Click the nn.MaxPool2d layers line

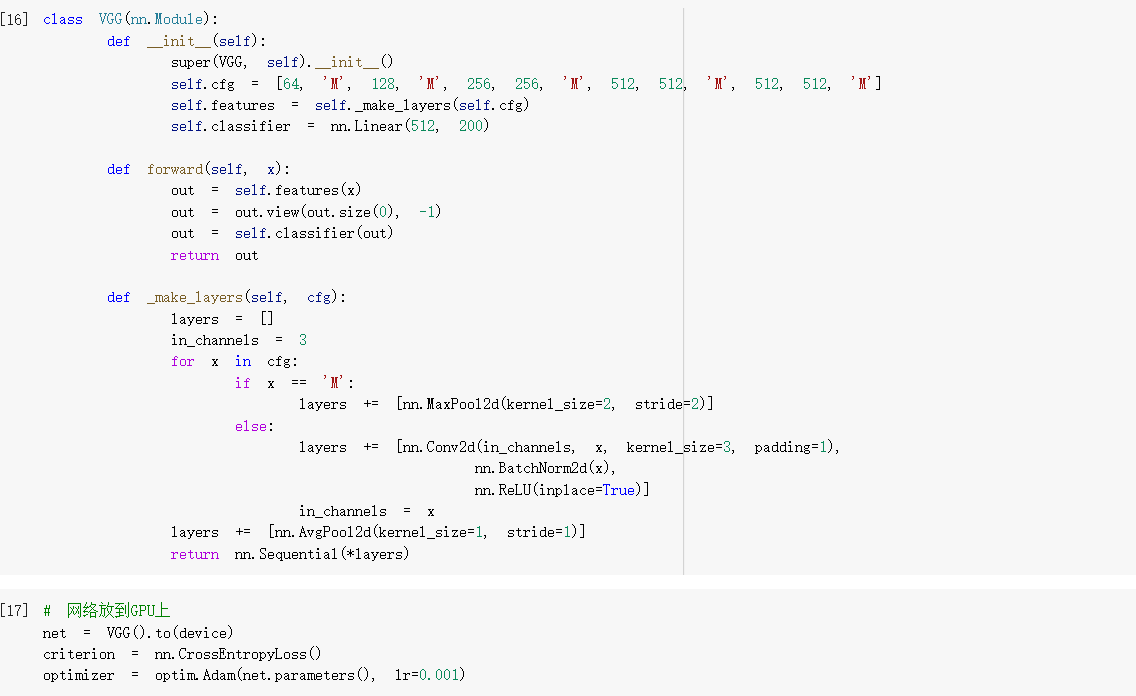pos(506,404)
